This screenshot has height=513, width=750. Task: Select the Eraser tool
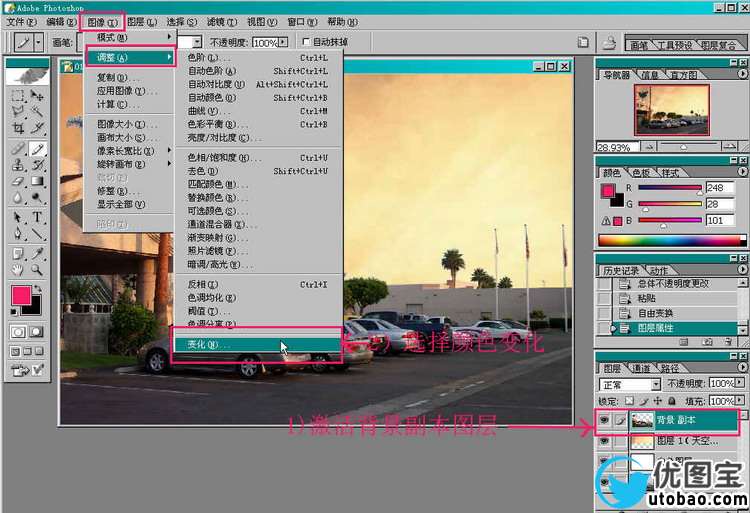tap(18, 181)
